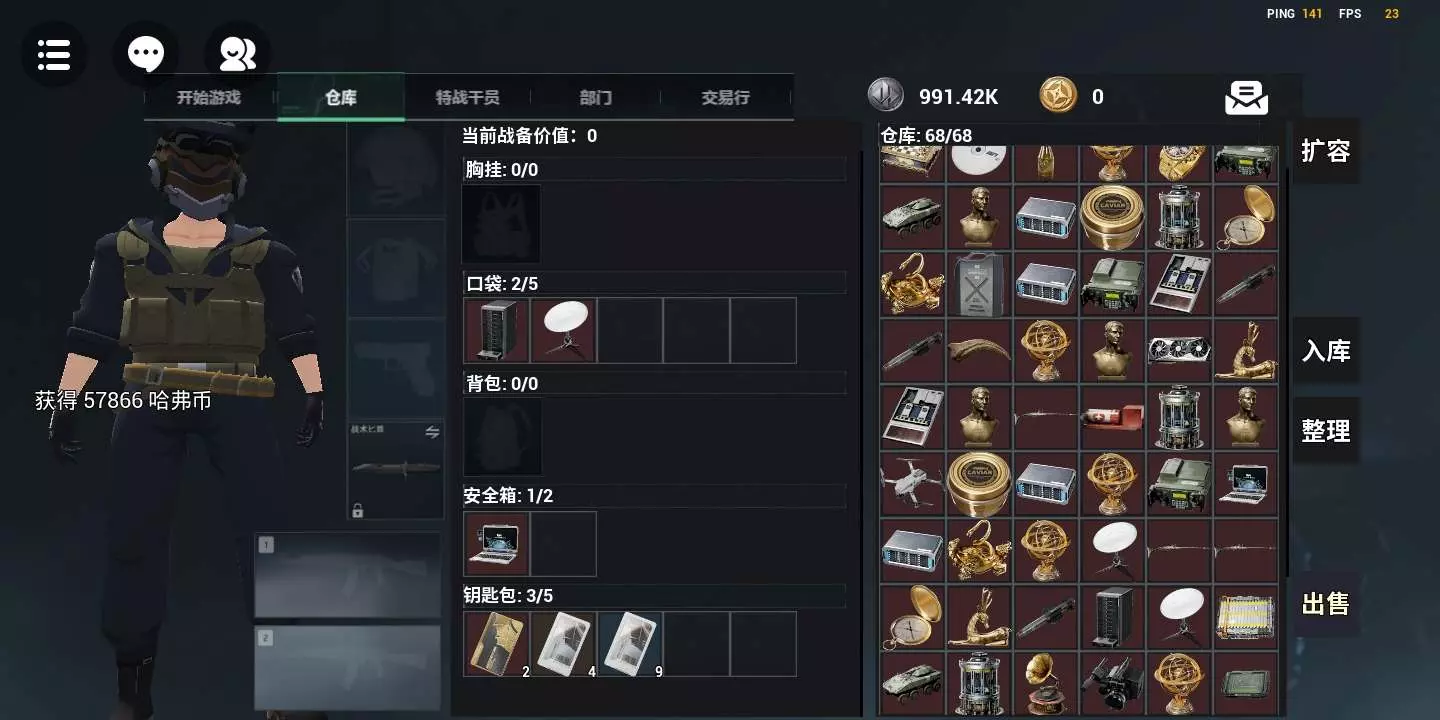This screenshot has height=720, width=1440.
Task: Open the chat speech bubble icon
Action: click(x=146, y=54)
